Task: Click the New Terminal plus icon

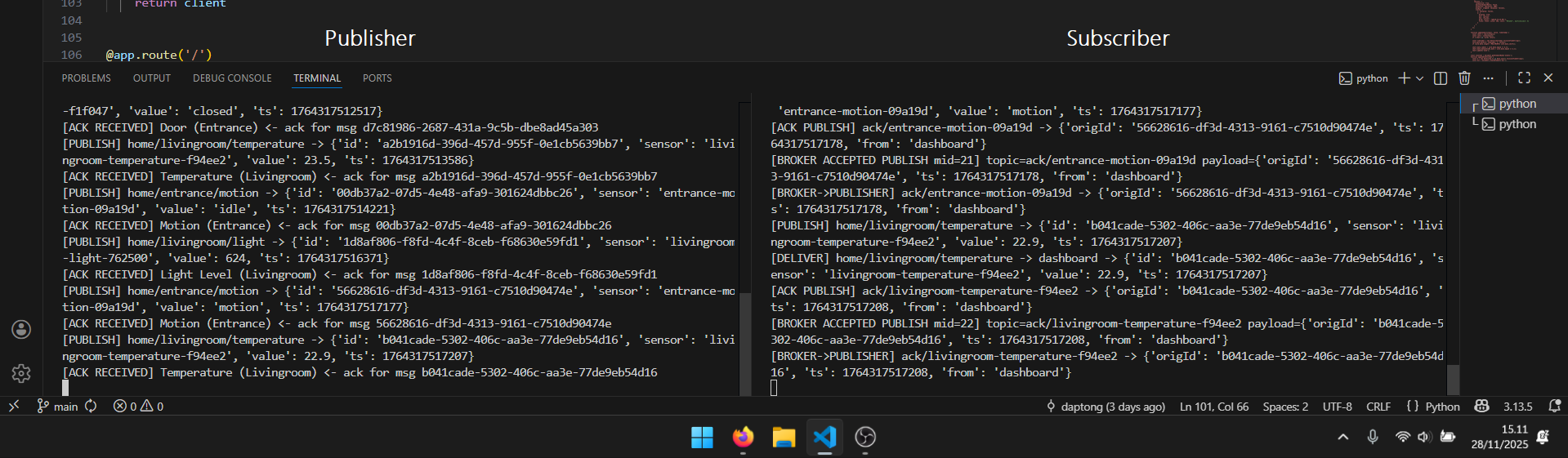Action: click(x=1404, y=78)
